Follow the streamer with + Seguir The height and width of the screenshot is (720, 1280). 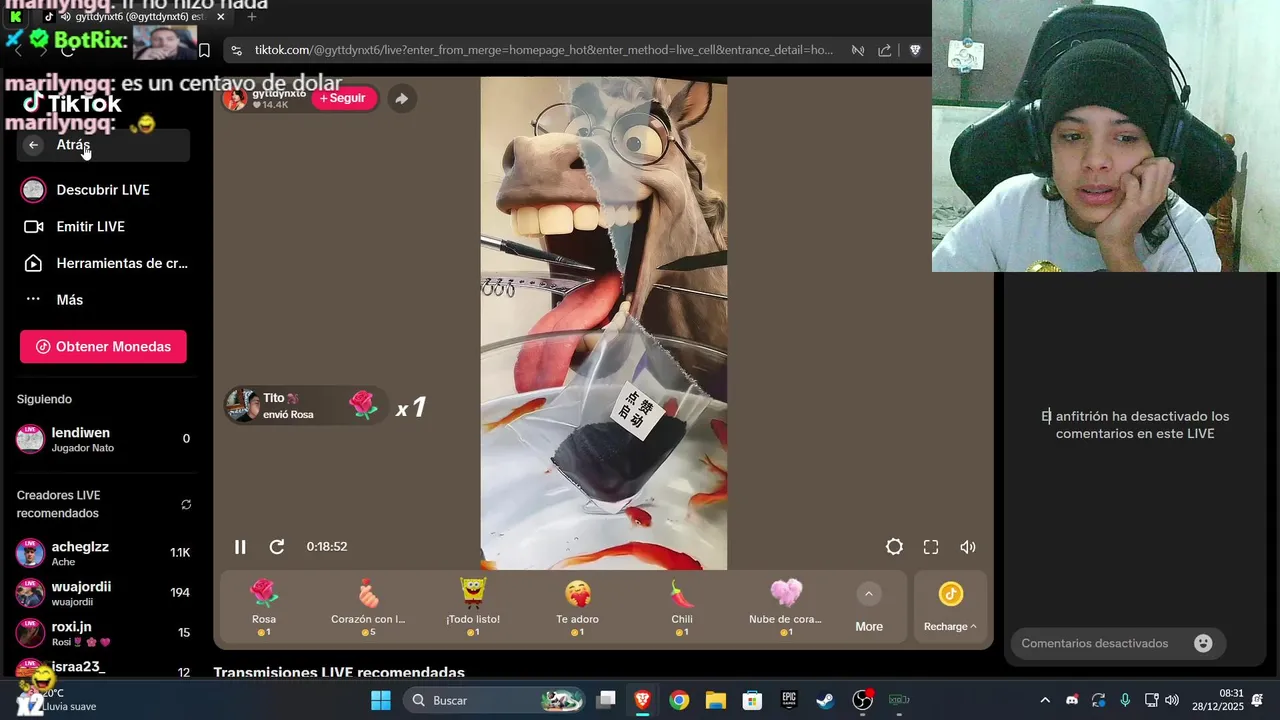(x=344, y=98)
